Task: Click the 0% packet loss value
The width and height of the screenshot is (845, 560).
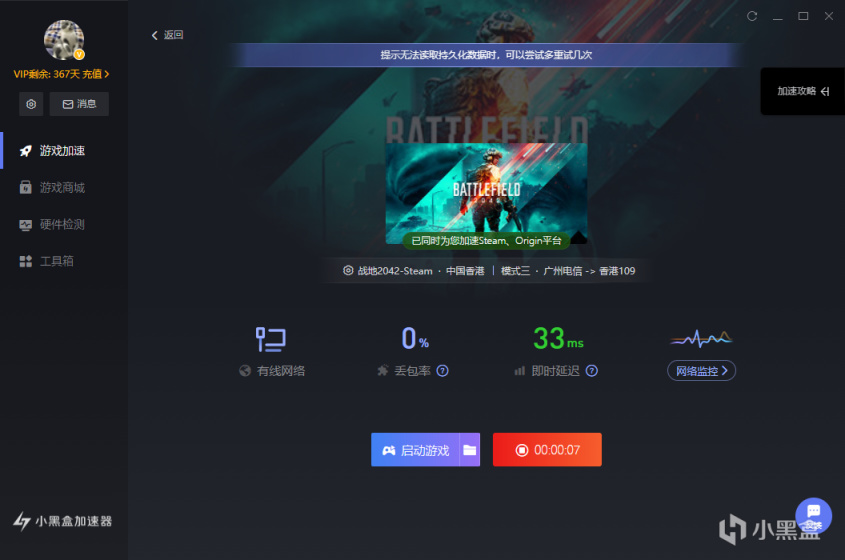Action: [415, 338]
